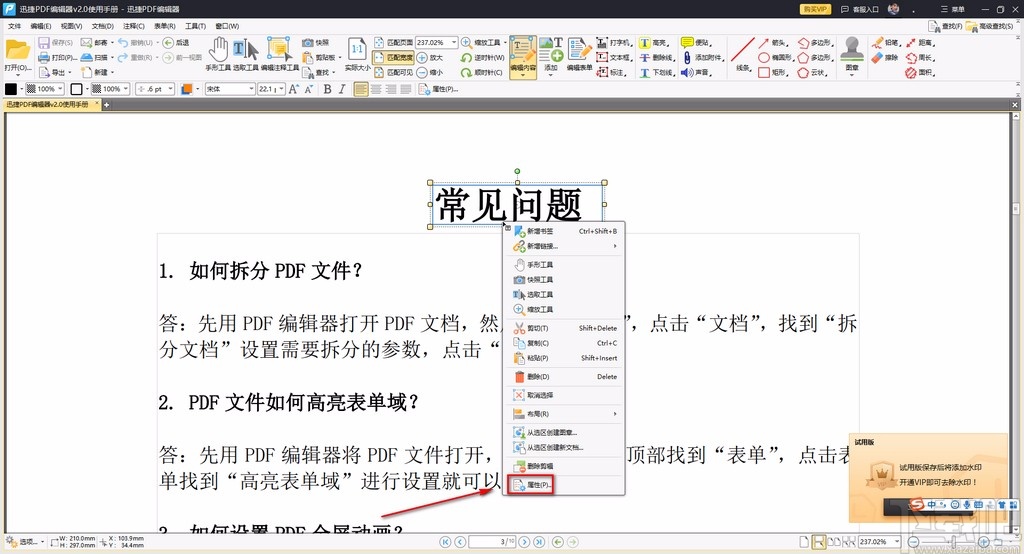The width and height of the screenshot is (1024, 554).
Task: Choose the 距离 distance measuring tool
Action: (920, 42)
